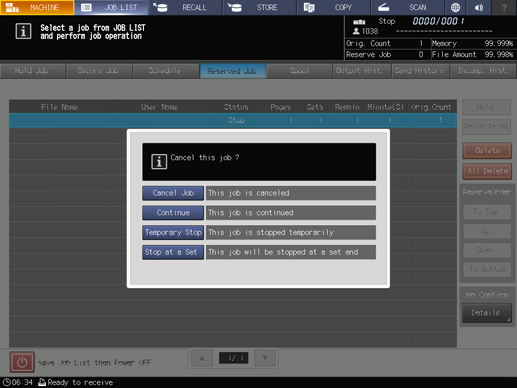Viewport: 517px width, 388px height.
Task: Open the STORE tab
Action: click(x=260, y=7)
